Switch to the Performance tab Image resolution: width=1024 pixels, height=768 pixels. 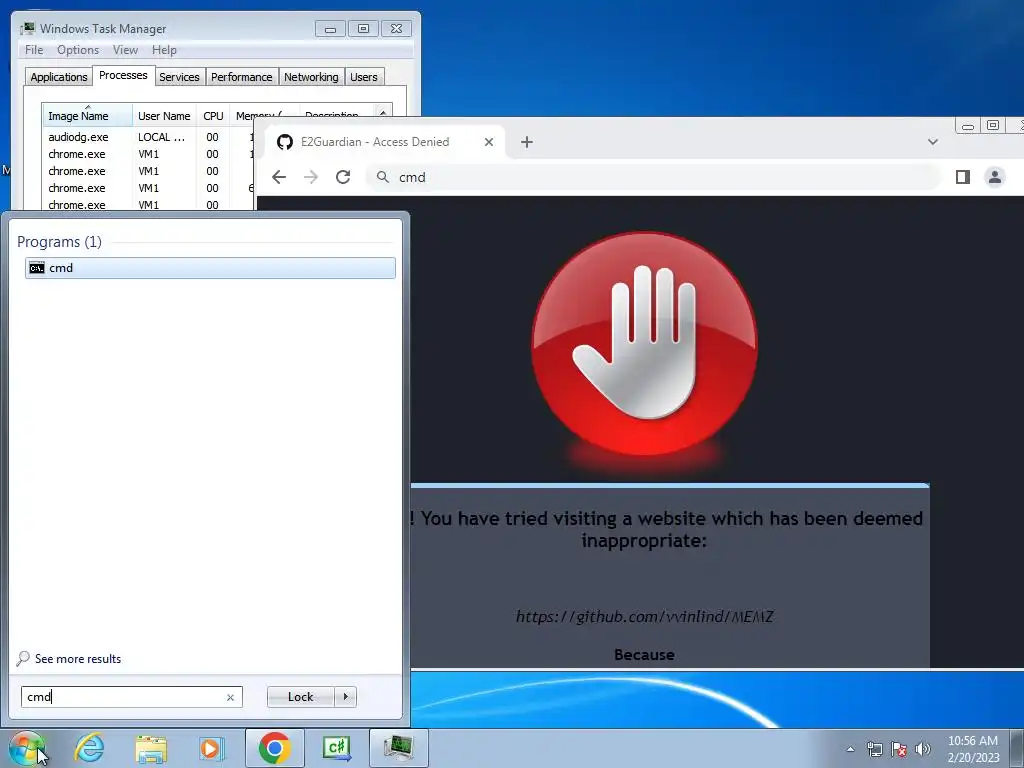242,77
